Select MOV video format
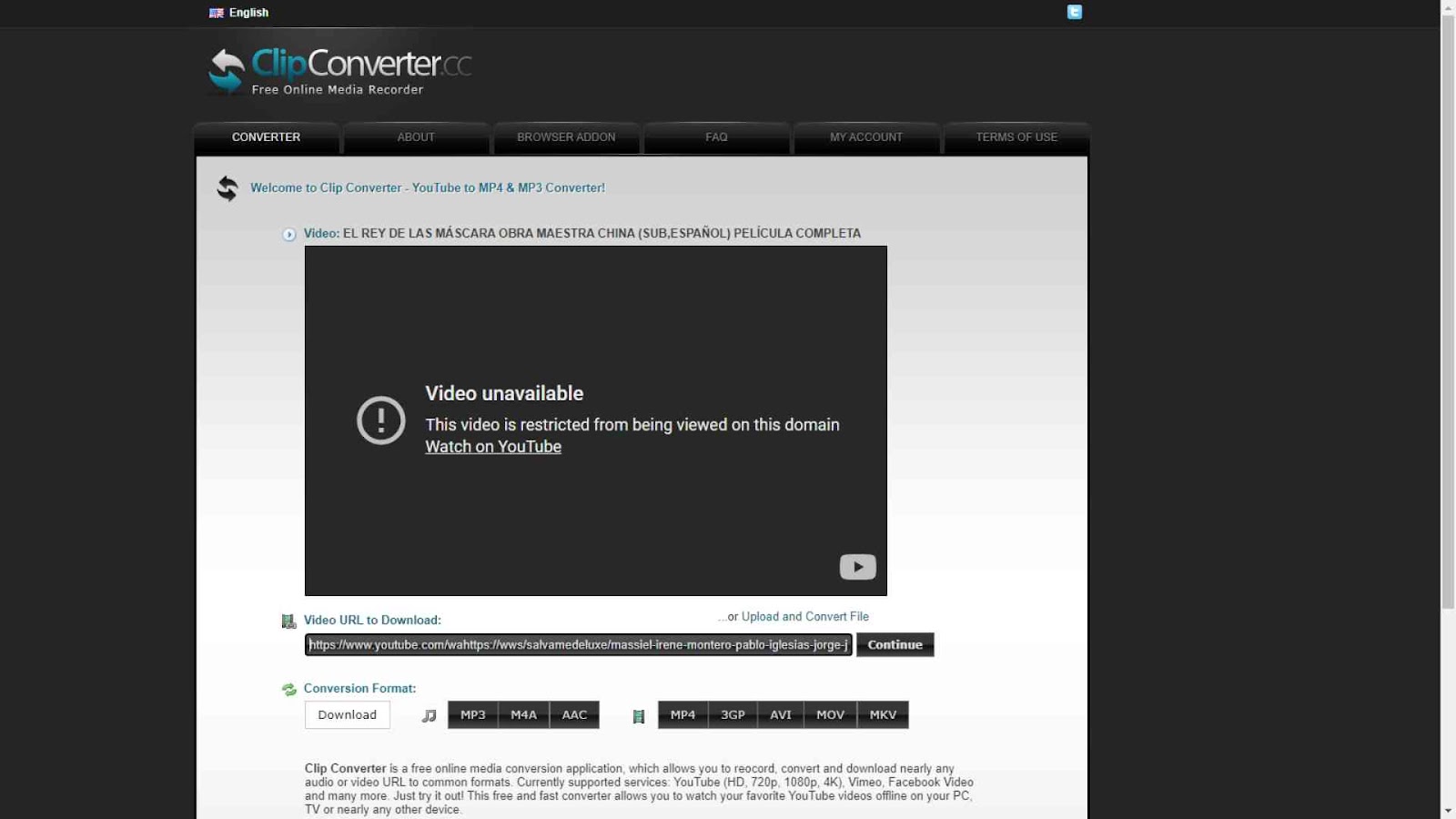1456x819 pixels. (x=830, y=715)
